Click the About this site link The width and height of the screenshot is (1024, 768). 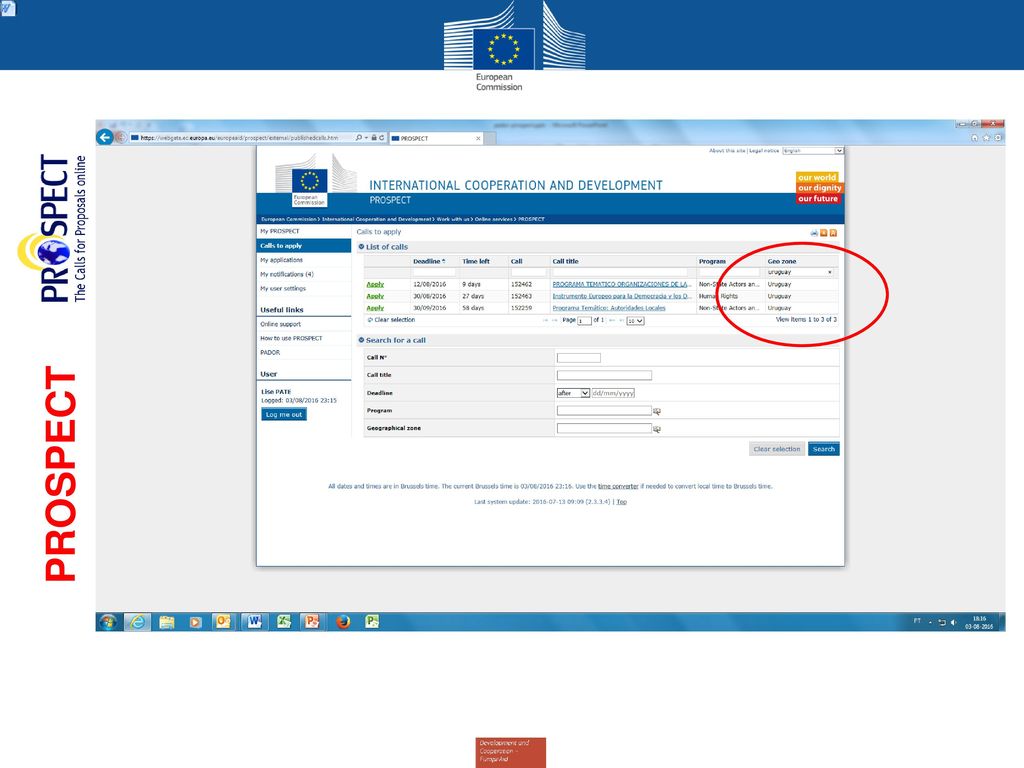coord(728,151)
